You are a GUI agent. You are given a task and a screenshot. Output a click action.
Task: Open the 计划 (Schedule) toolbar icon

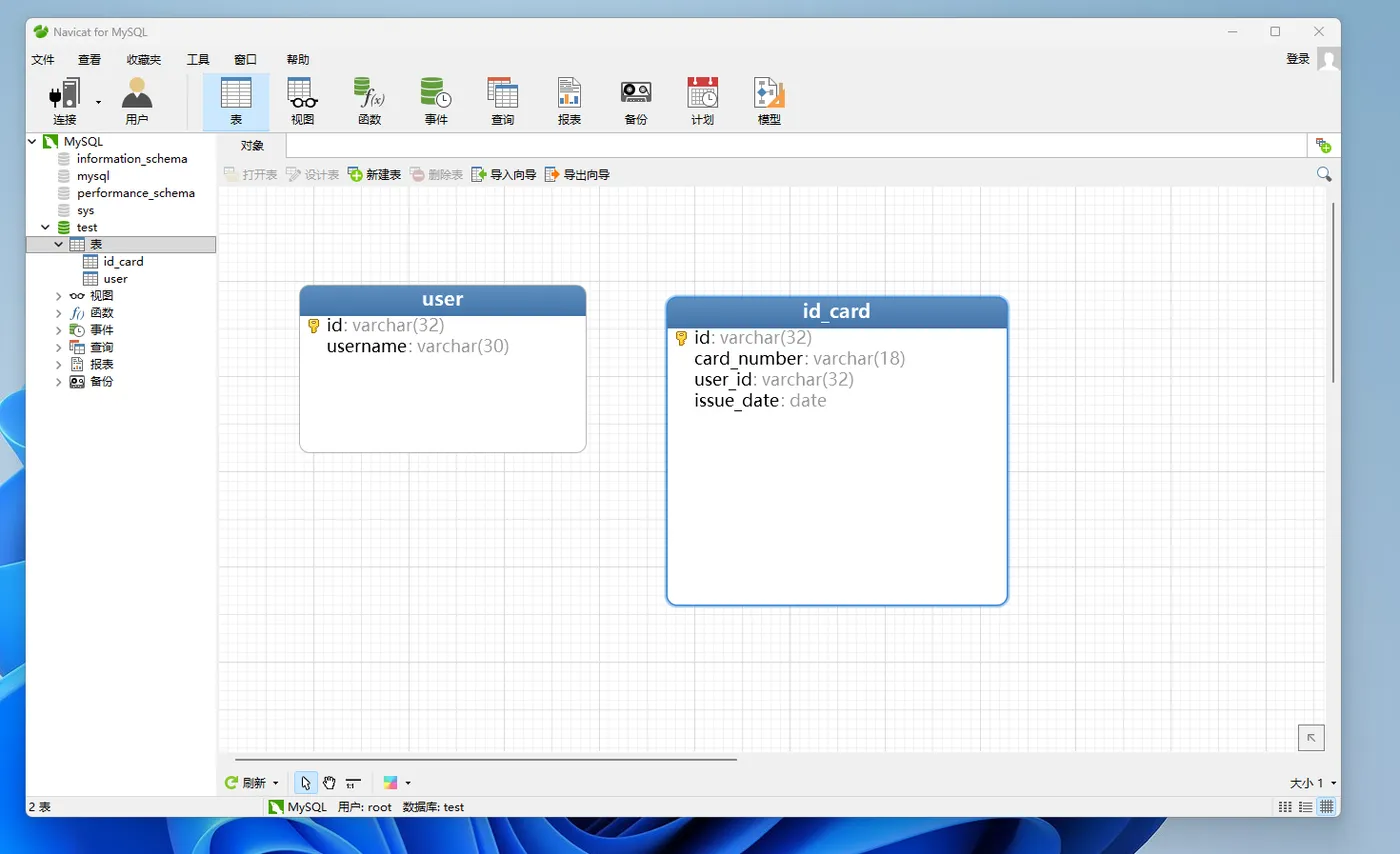pos(702,102)
